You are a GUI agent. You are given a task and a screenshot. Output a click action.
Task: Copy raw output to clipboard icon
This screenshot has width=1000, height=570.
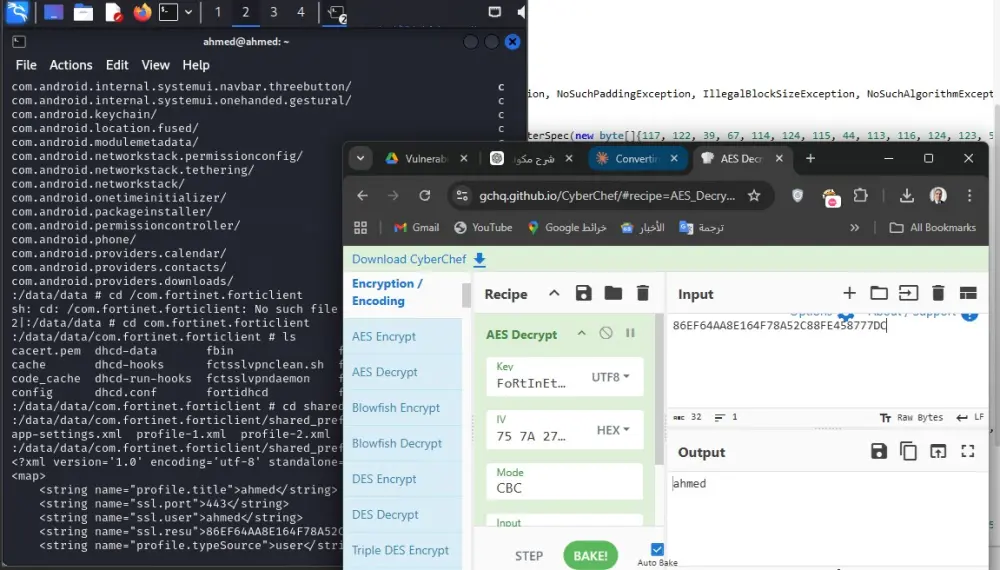click(x=908, y=451)
